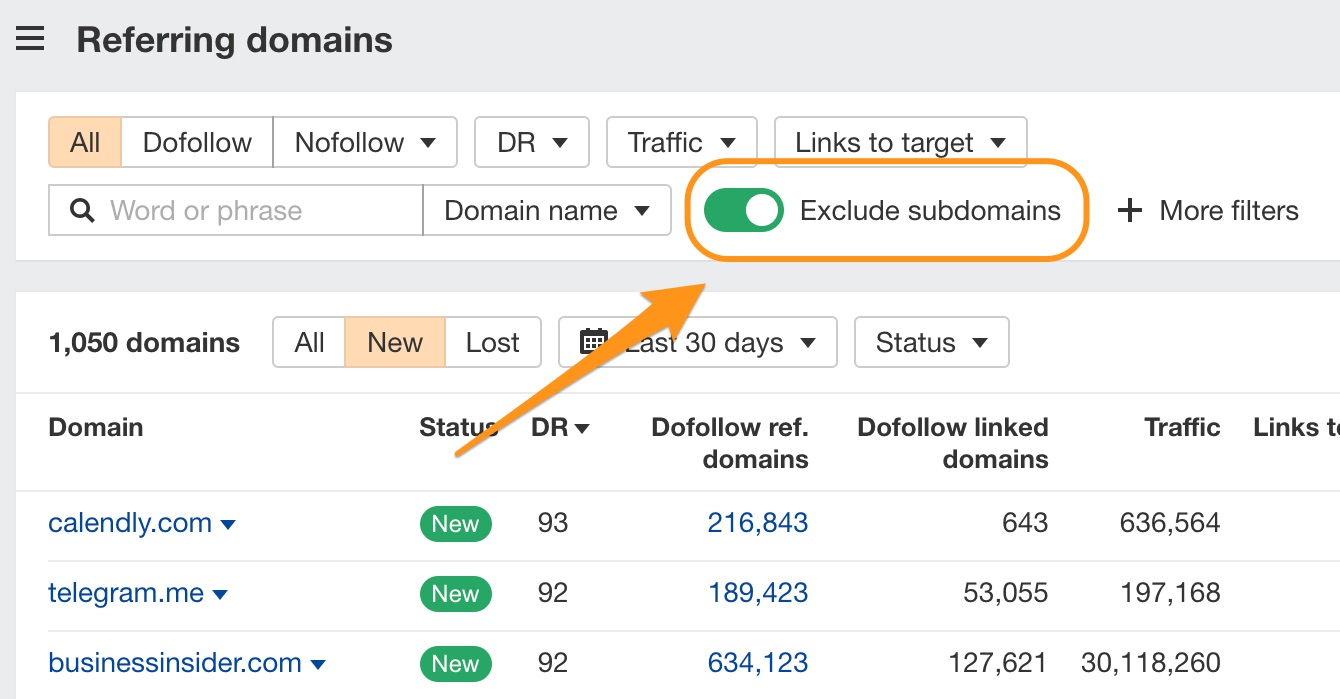Select the Dofollow link type filter

tap(197, 143)
